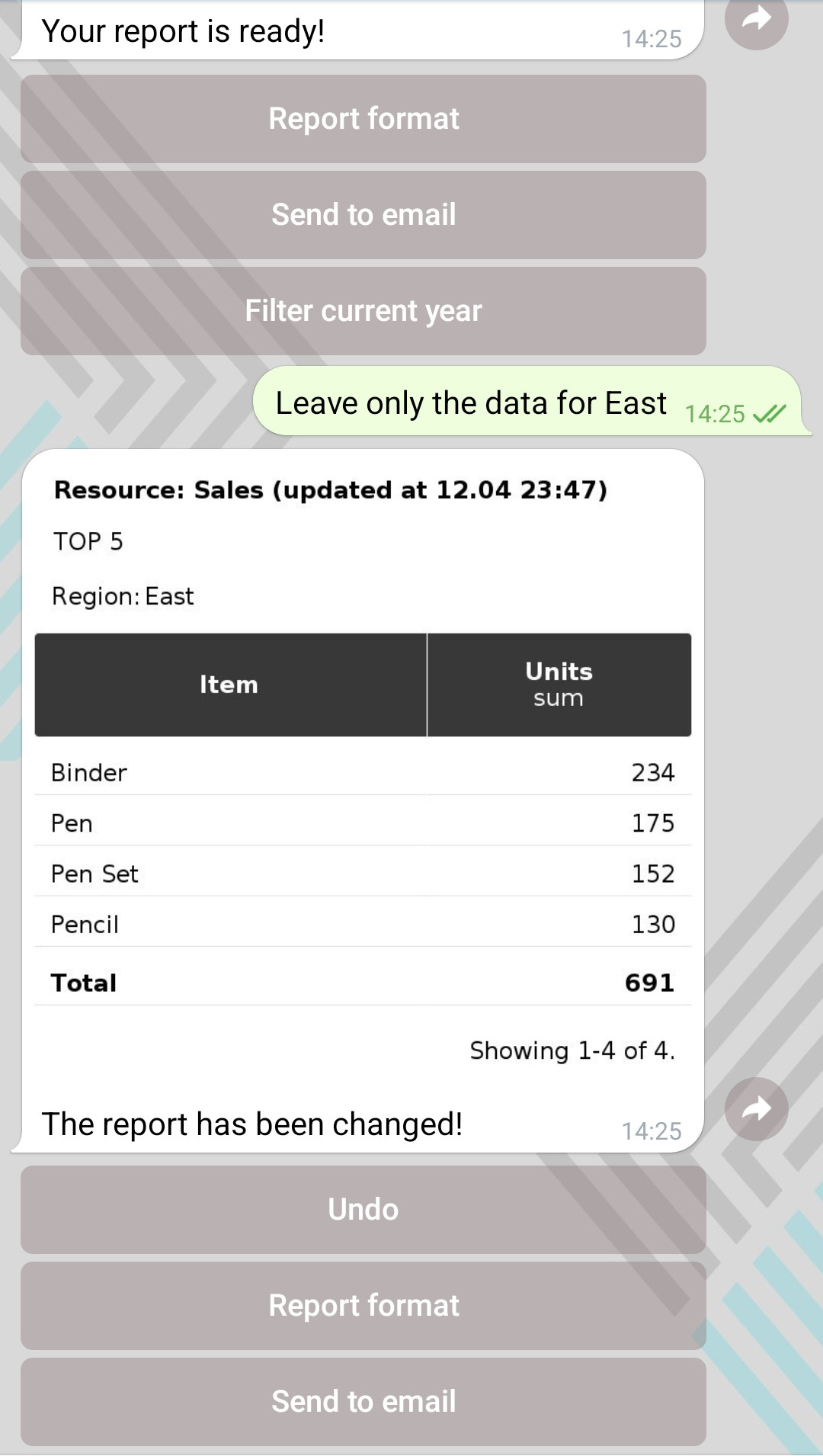Click the Total row showing 691

tap(363, 983)
